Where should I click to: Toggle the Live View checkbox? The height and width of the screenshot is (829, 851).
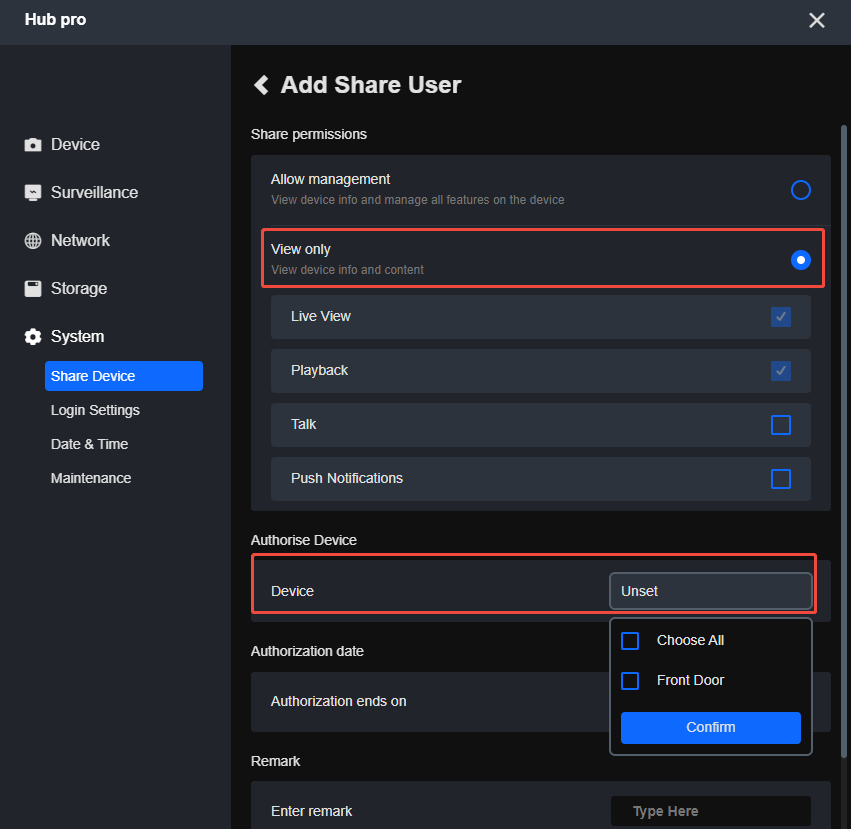[780, 317]
